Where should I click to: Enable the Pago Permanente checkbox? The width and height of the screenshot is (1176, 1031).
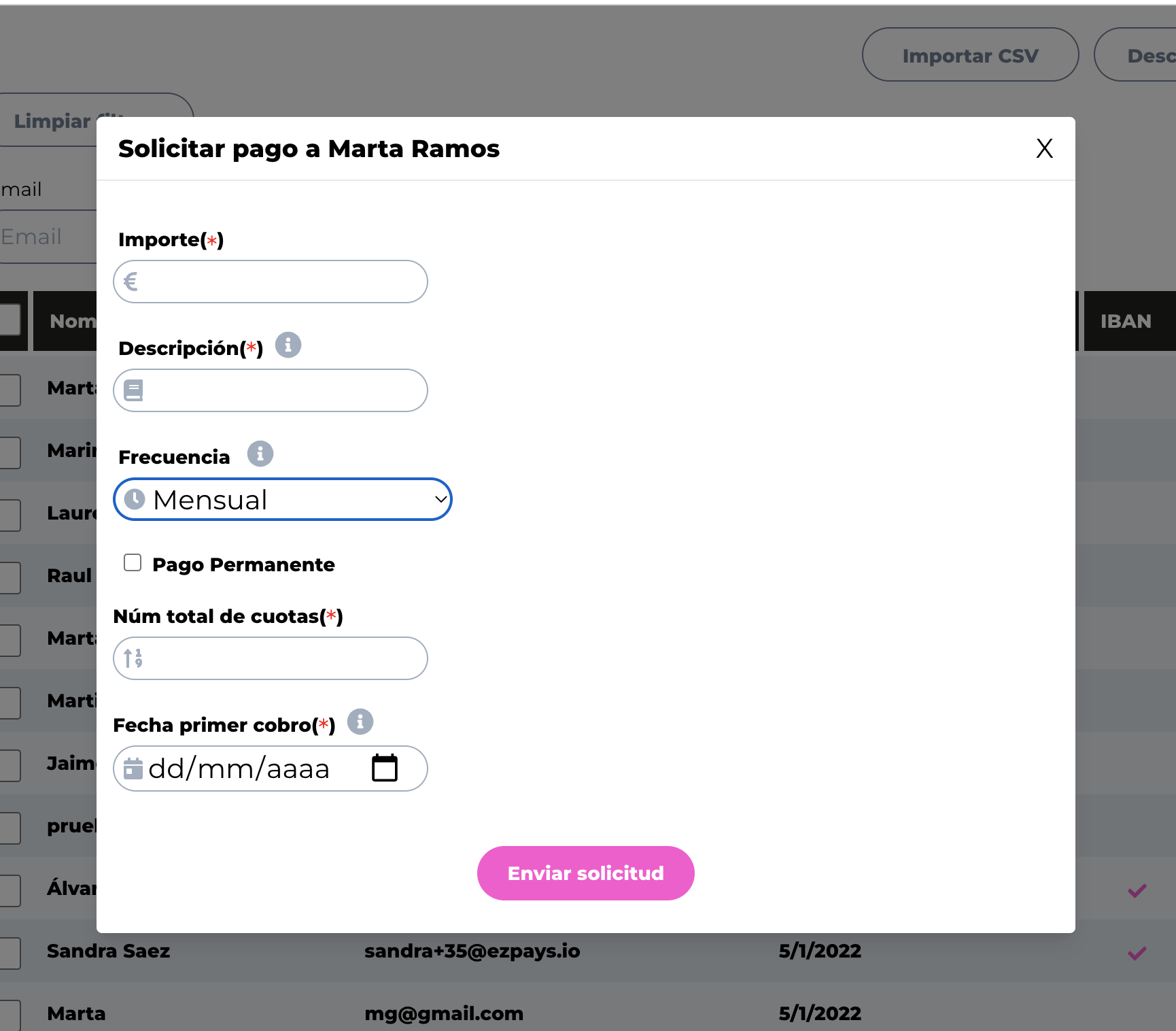click(133, 562)
